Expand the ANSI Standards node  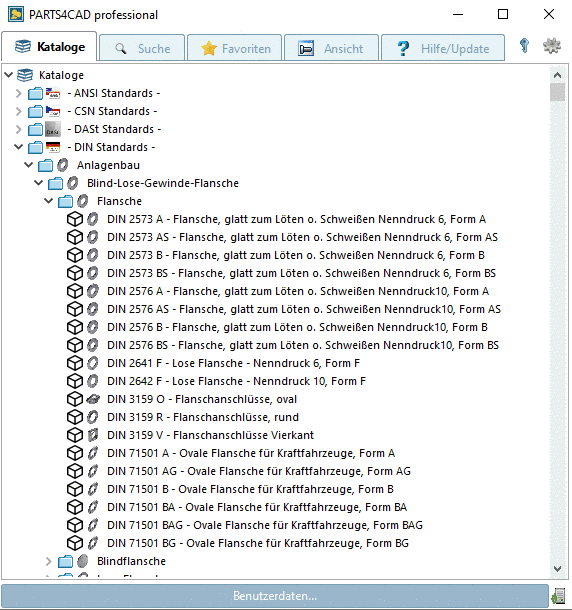point(18,93)
